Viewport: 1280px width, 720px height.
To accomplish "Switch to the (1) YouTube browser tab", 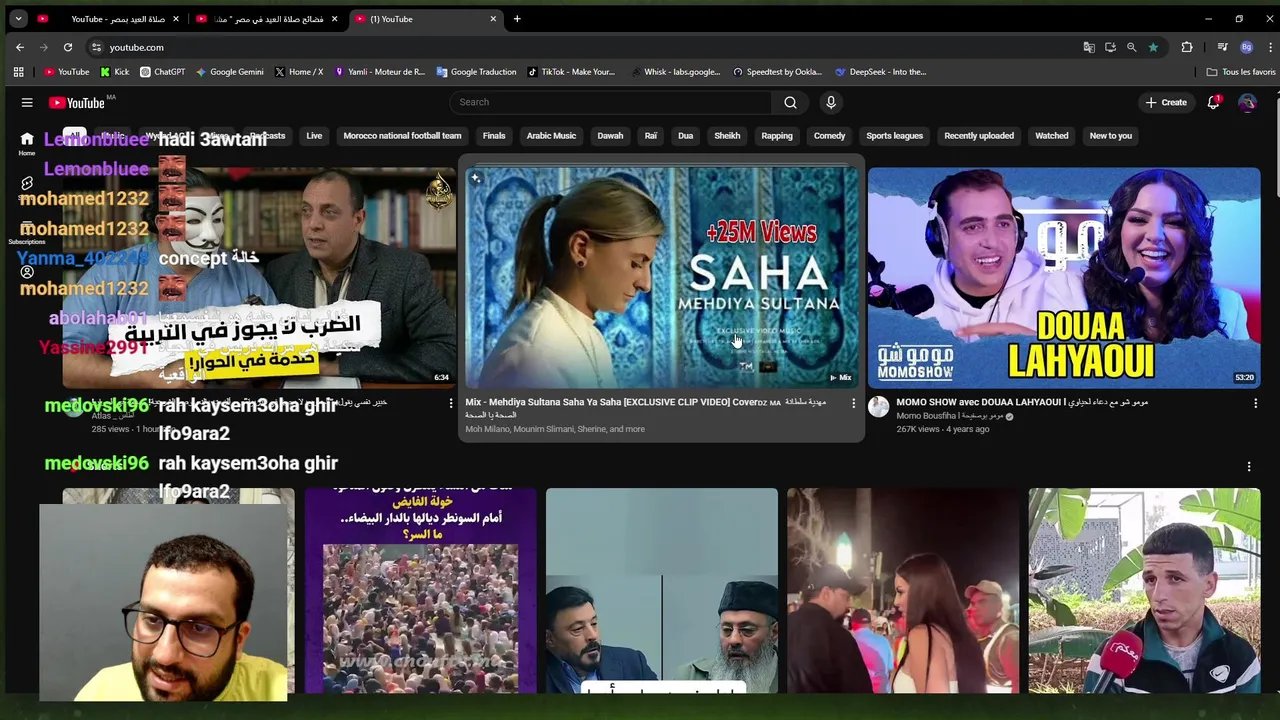I will (425, 19).
